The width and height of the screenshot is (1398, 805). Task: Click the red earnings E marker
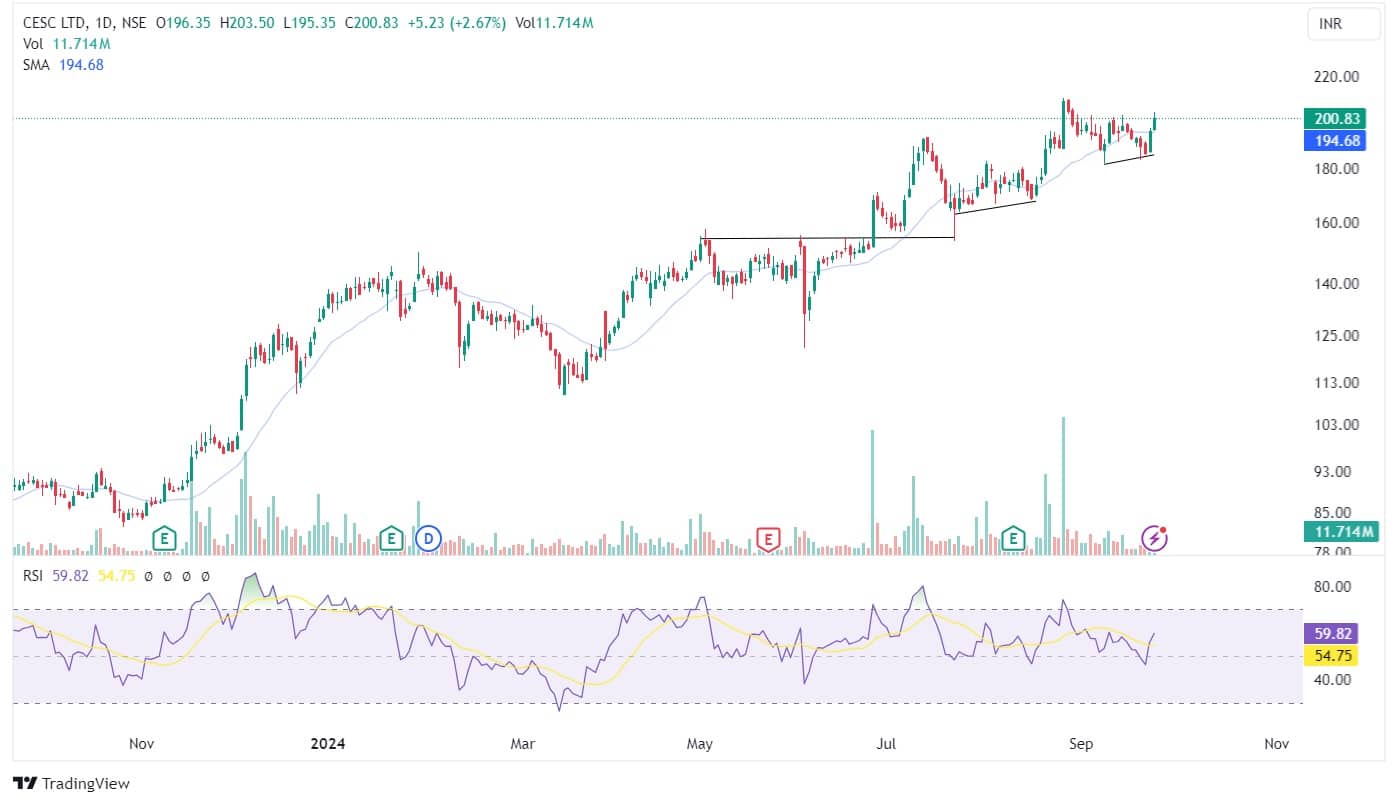768,539
